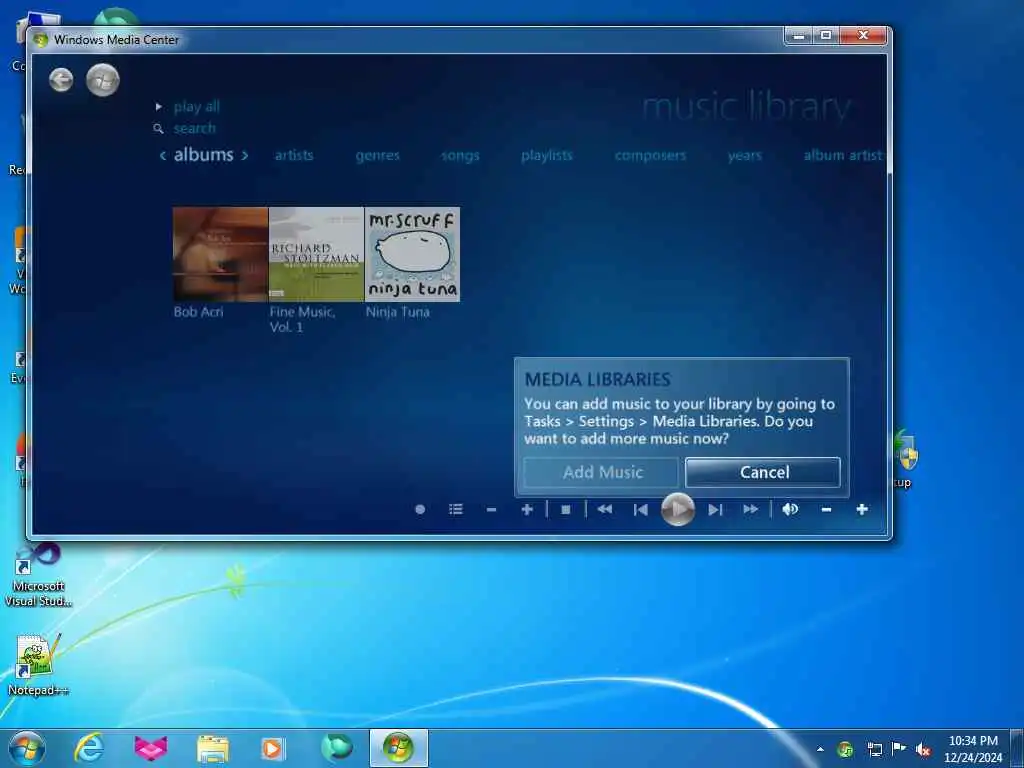This screenshot has width=1024, height=768.
Task: Go back using the back arrow button
Action: pos(61,80)
